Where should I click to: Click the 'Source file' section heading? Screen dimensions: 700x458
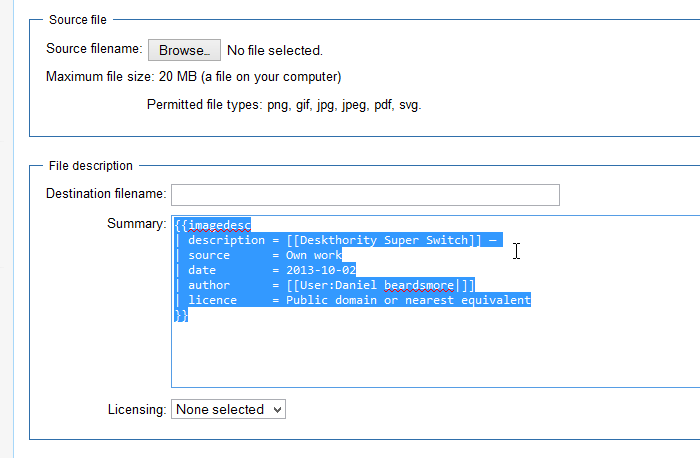pos(78,20)
